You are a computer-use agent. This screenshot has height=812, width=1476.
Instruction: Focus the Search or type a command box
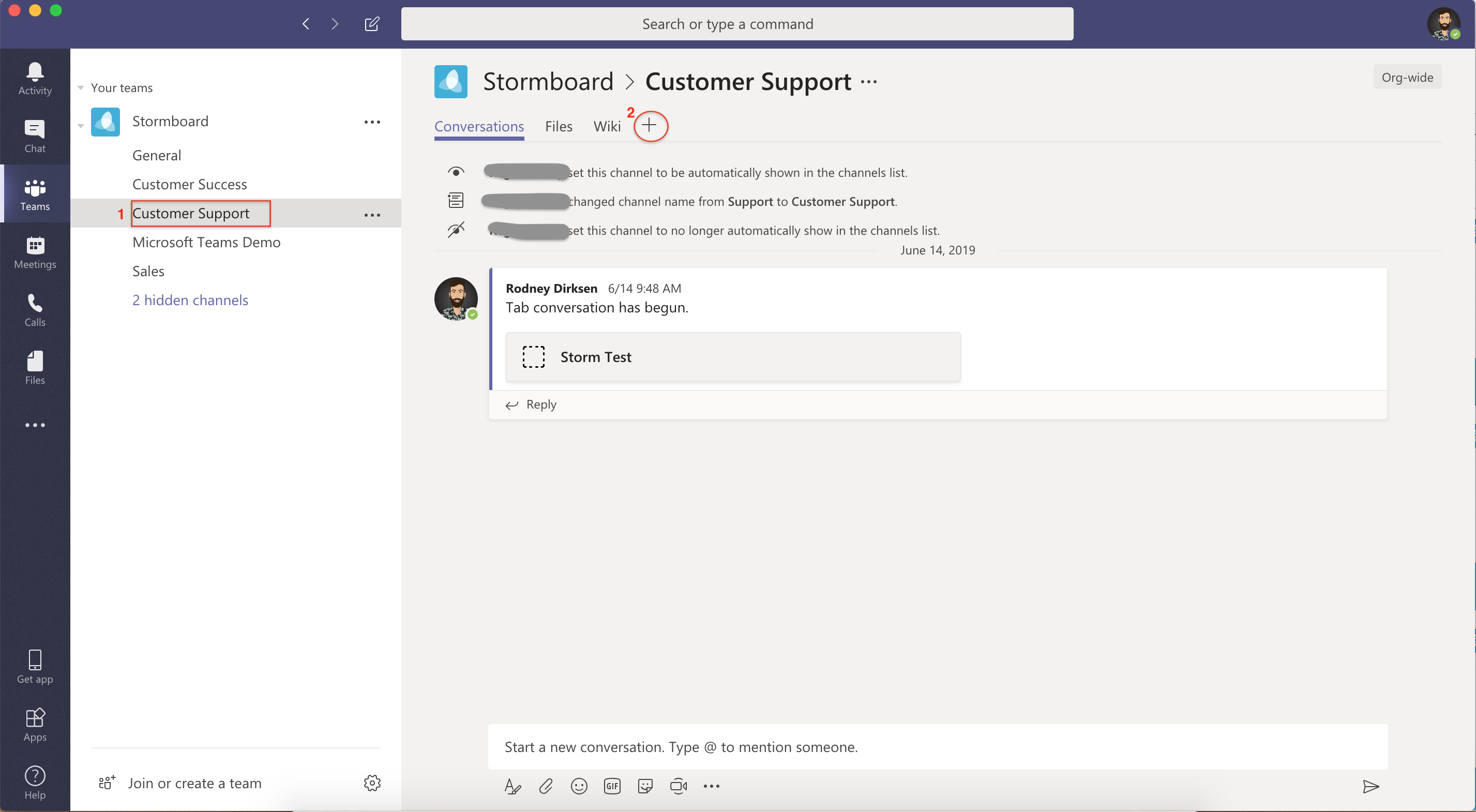737,24
